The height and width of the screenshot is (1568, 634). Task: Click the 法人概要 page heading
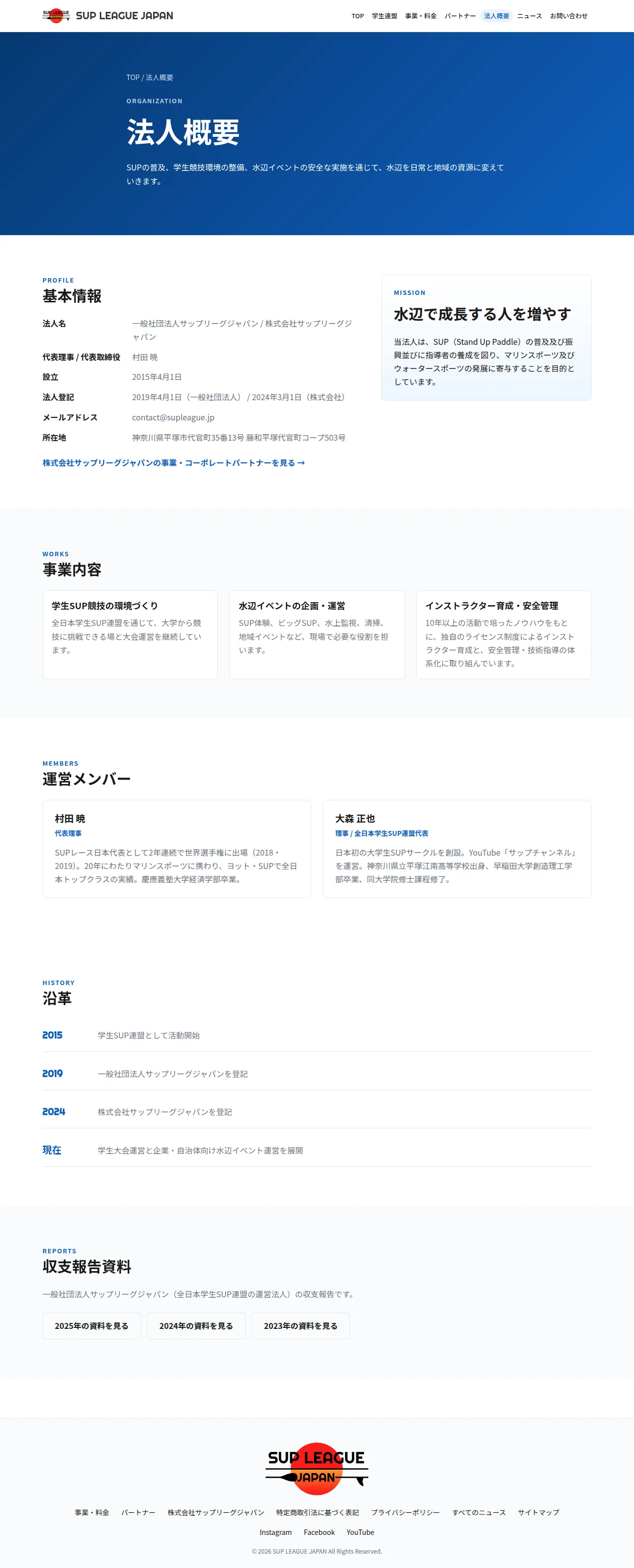click(x=183, y=132)
